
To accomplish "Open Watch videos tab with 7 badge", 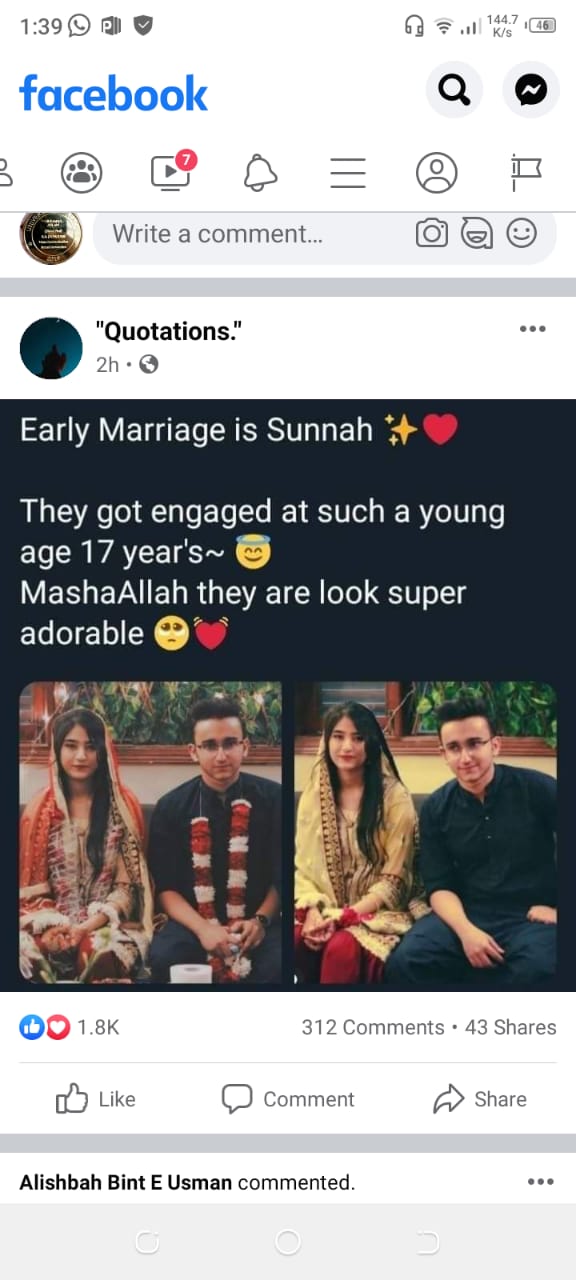I will tap(172, 171).
